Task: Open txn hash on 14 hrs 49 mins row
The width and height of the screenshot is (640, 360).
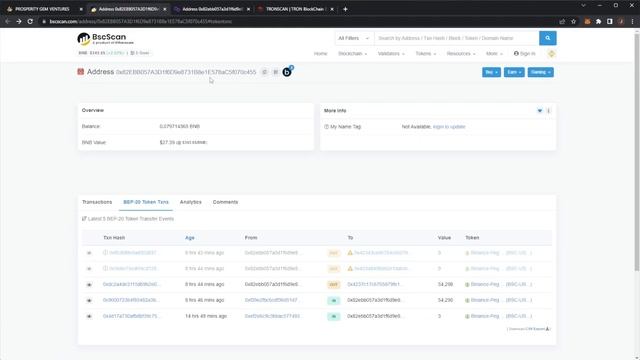Action: coord(131,316)
